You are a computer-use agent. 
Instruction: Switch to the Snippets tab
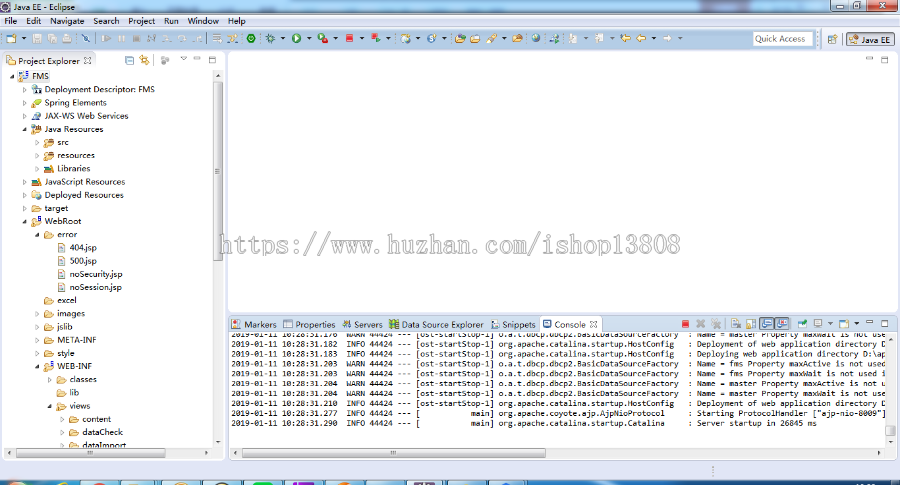click(x=513, y=324)
